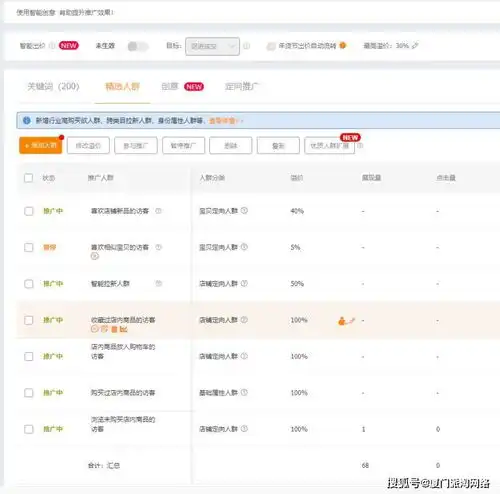Click 复制 button in toolbar
This screenshot has height=494, width=500.
[x=278, y=145]
